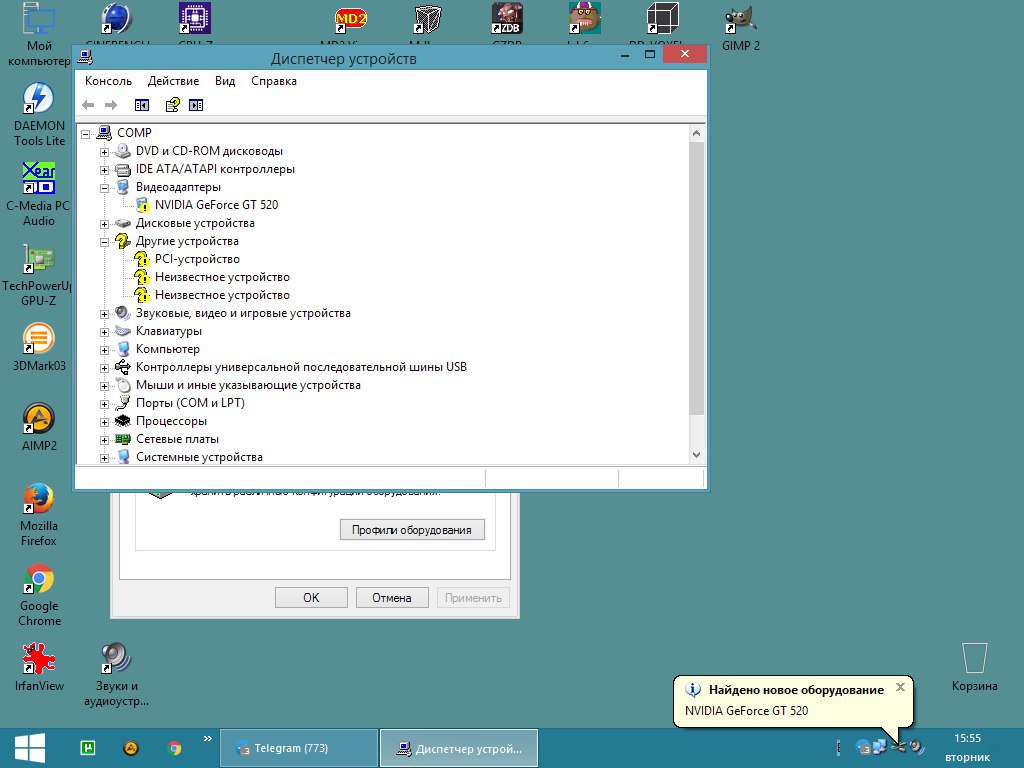1024x768 pixels.
Task: Expand Звуковые, видео и игровые устройства
Action: [x=104, y=314]
